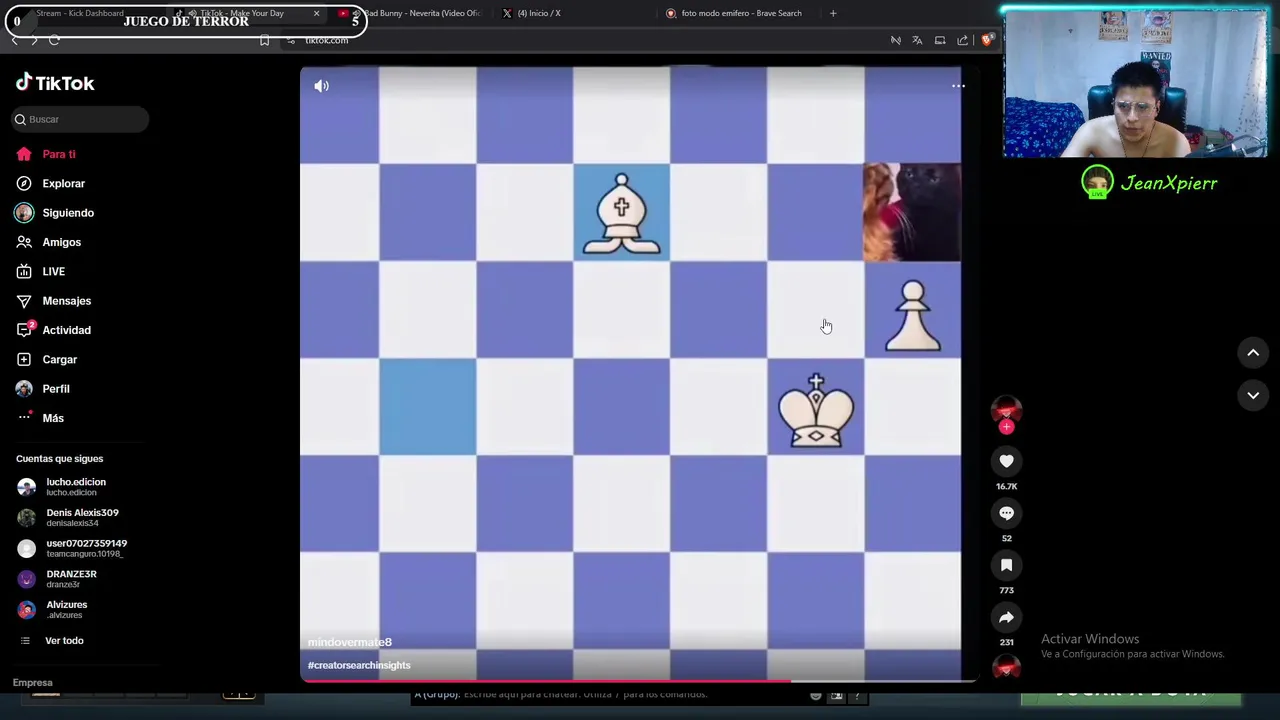Viewport: 1280px width, 720px height.
Task: Go forward in browser history
Action: click(34, 40)
